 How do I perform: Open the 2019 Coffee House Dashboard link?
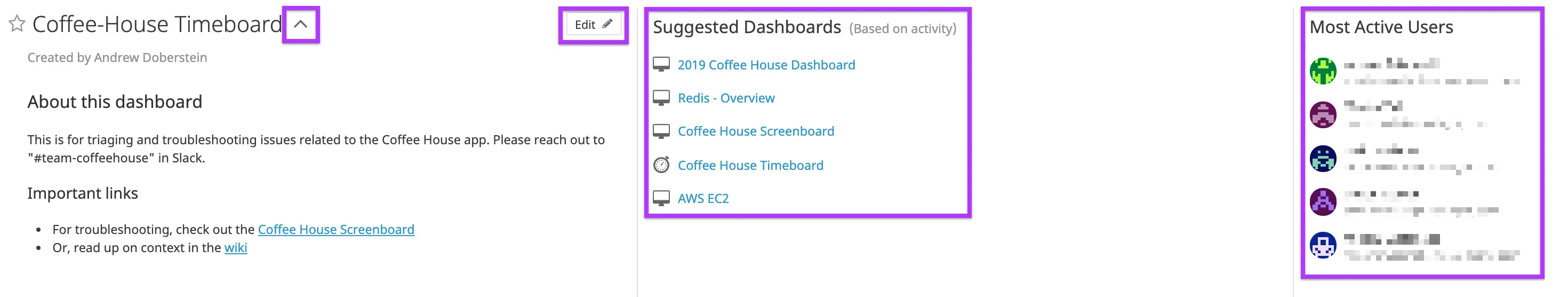[766, 65]
